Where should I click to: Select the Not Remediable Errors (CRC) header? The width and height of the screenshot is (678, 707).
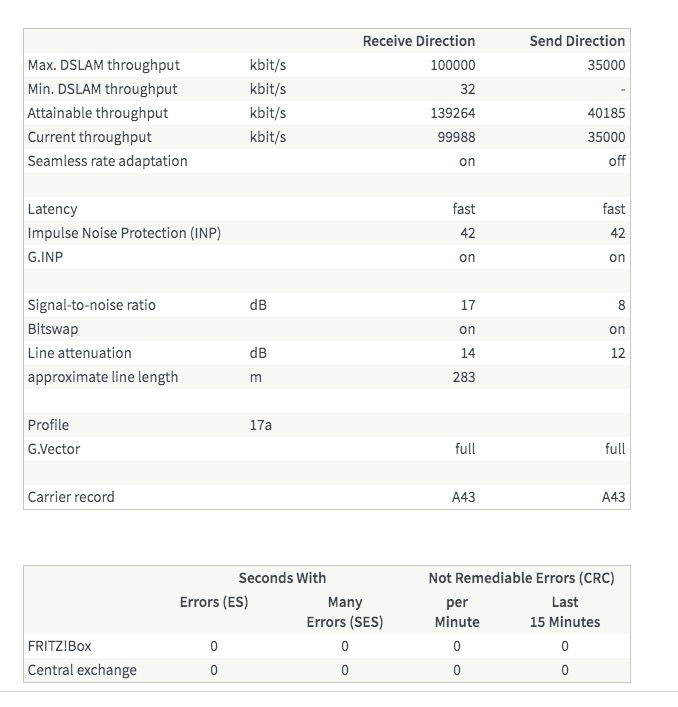[x=521, y=578]
